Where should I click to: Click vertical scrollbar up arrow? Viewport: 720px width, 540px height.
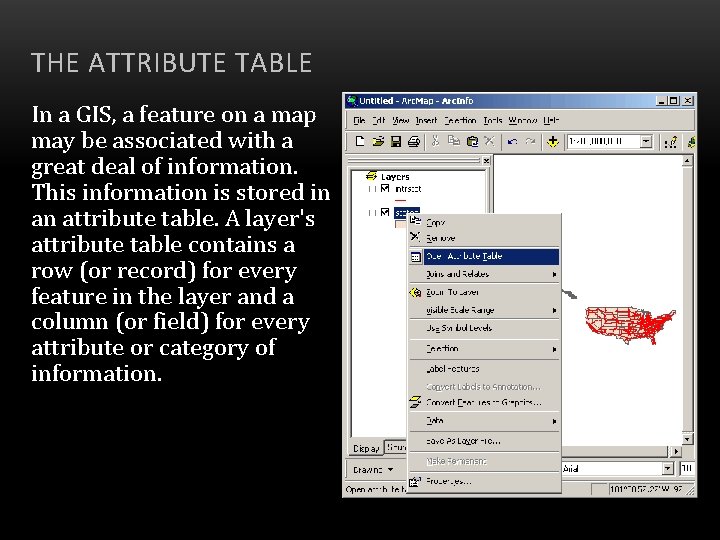687,160
